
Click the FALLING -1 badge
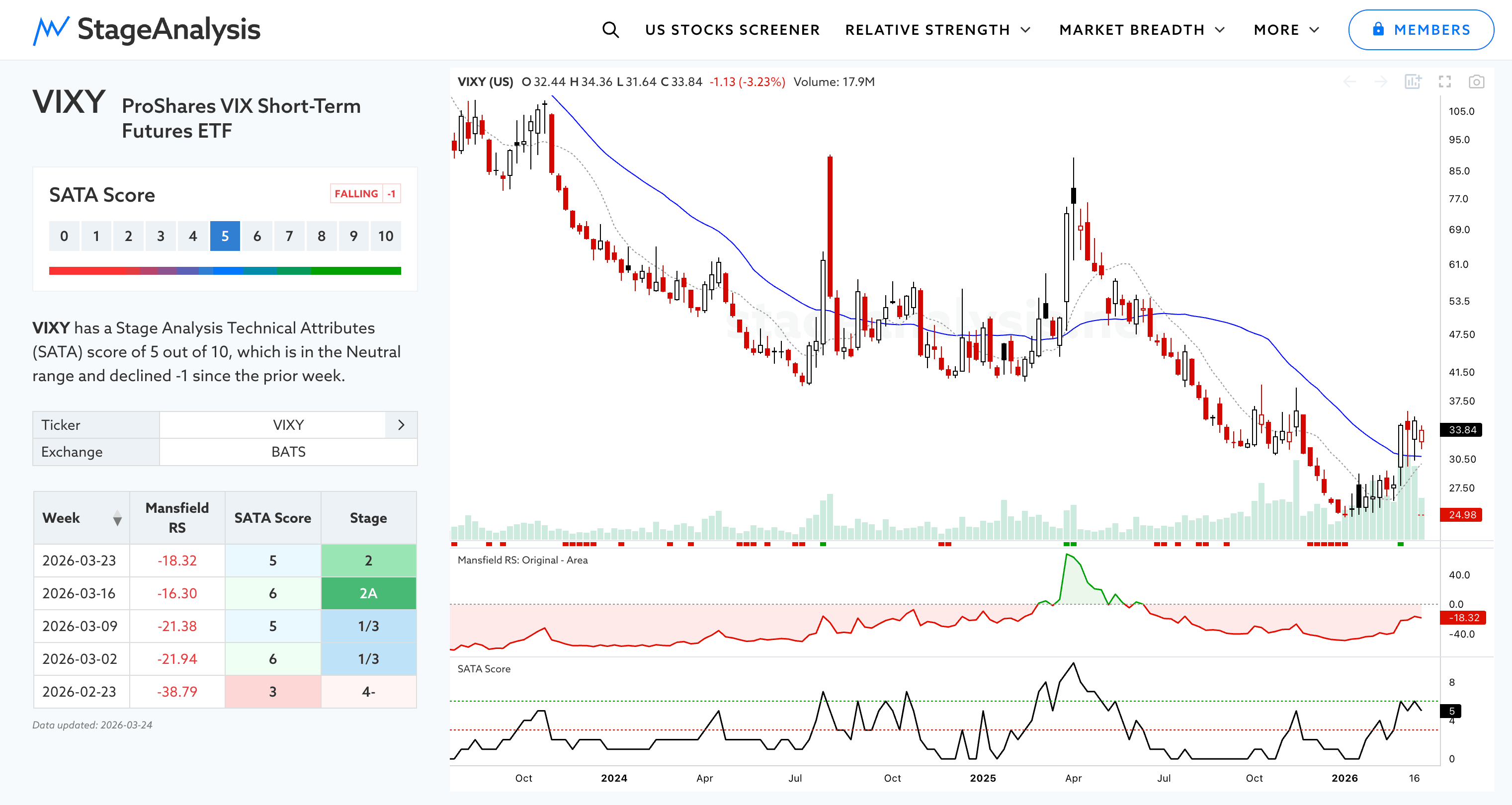[365, 194]
